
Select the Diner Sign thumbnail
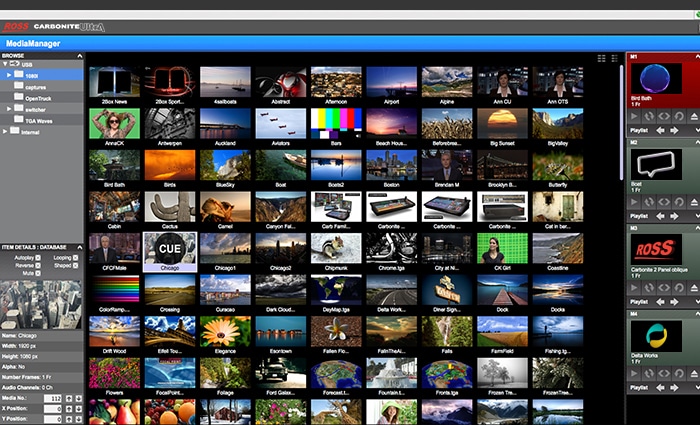click(447, 290)
